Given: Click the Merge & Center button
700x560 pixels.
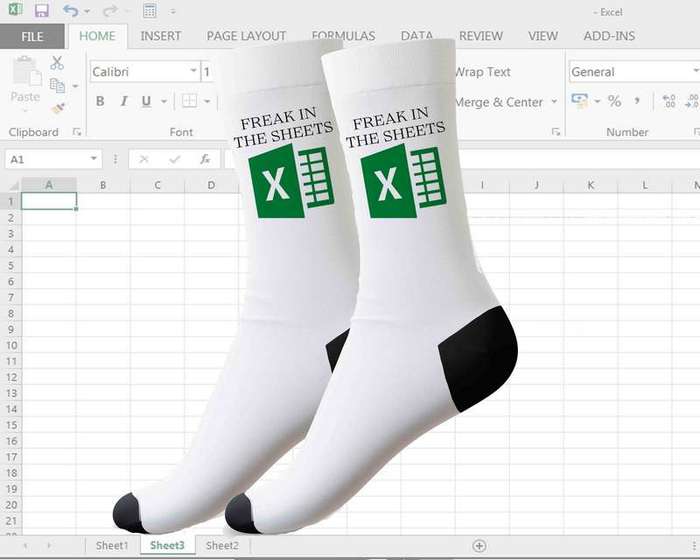Looking at the screenshot, I should tap(499, 102).
